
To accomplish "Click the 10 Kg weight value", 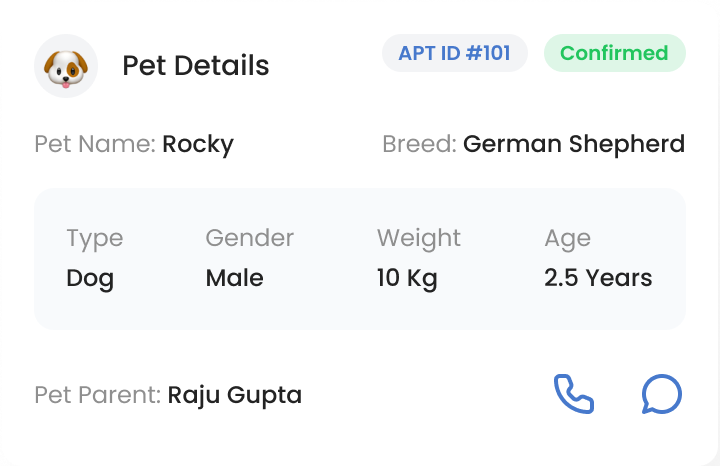I will coord(407,279).
